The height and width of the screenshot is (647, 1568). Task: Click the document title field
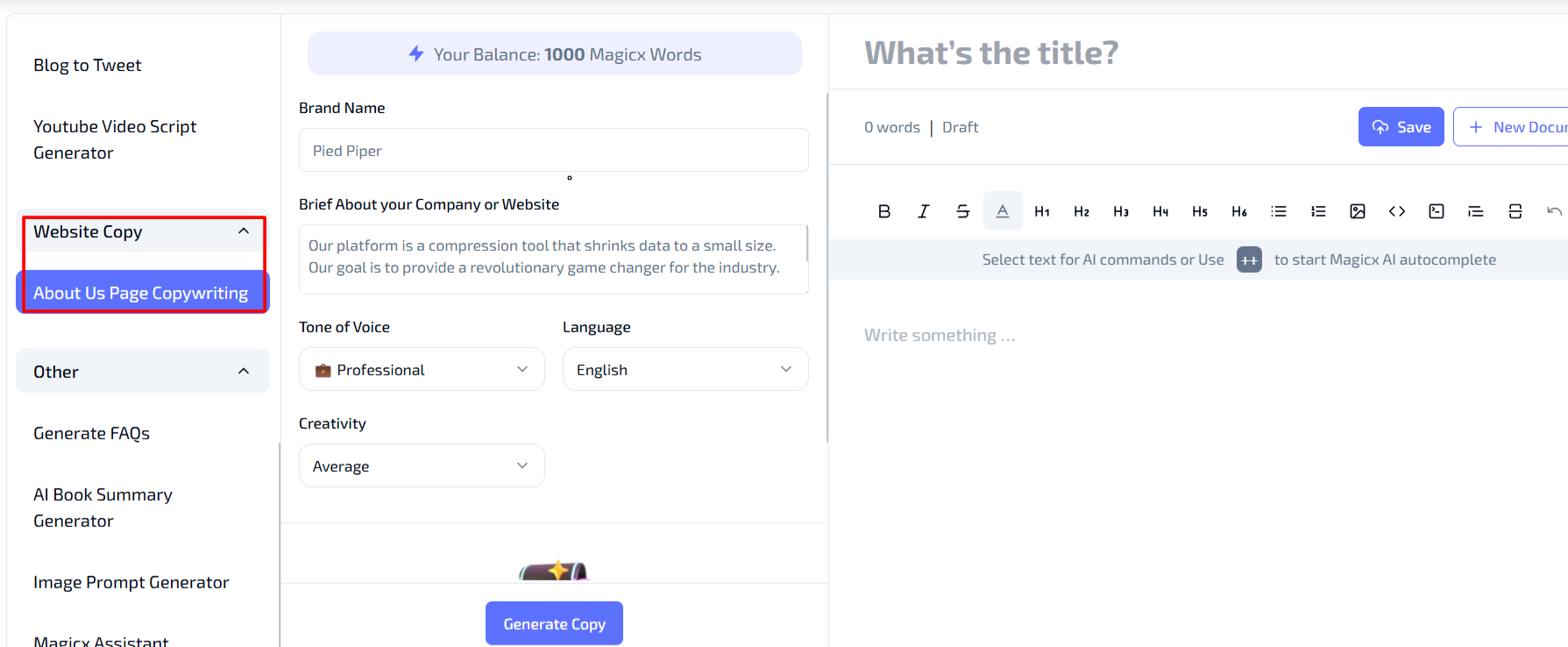991,53
